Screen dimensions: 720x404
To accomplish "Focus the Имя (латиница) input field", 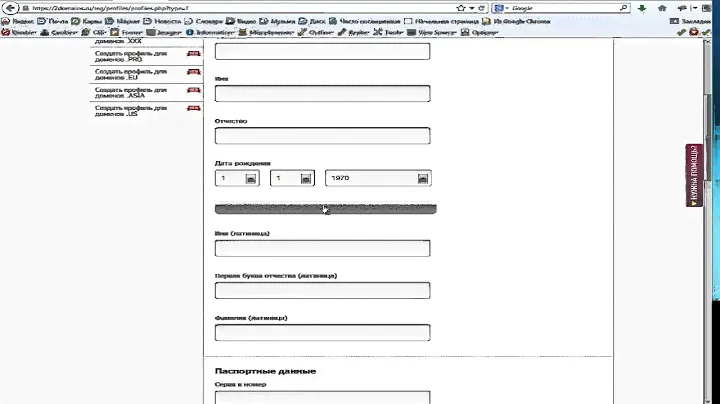I will point(322,248).
